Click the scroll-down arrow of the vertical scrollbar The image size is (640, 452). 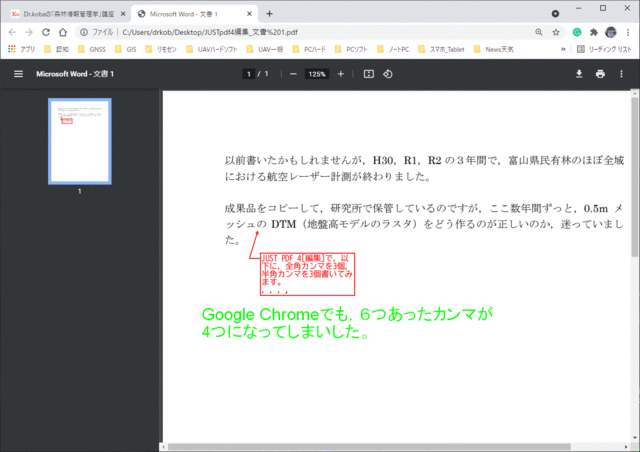[x=635, y=438]
